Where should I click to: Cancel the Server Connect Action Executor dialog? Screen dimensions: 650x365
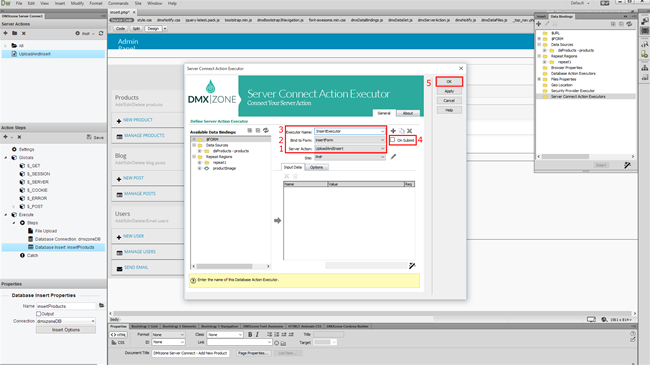[449, 100]
